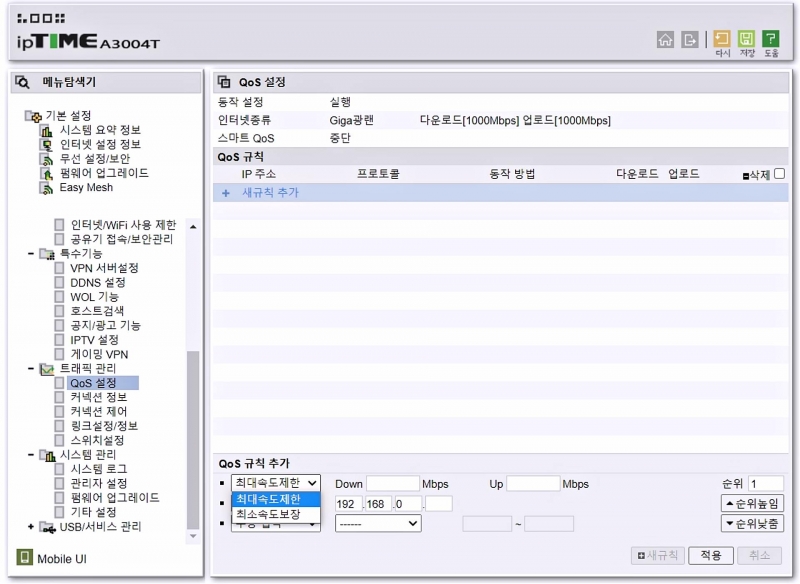
Task: Click the 적용 apply button
Action: point(710,555)
